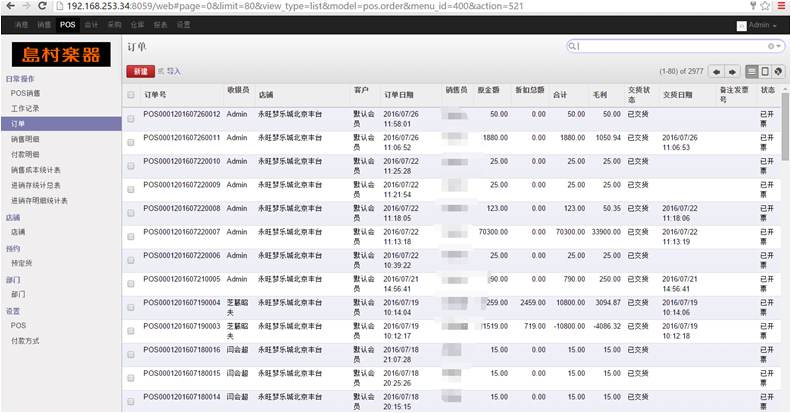This screenshot has width=791, height=413.
Task: Tick the select-all checkbox in table header
Action: 131,95
